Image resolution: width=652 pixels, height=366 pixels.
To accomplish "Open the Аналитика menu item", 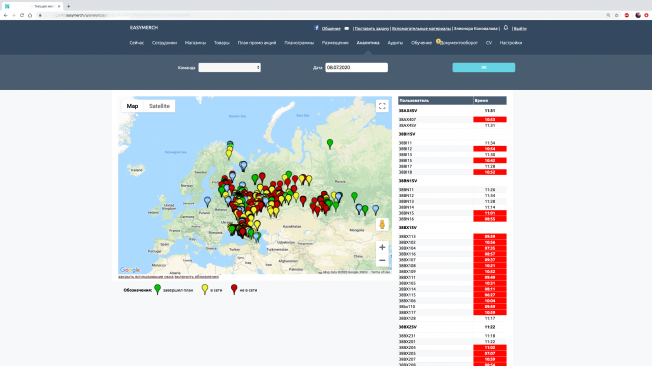I will click(x=368, y=42).
